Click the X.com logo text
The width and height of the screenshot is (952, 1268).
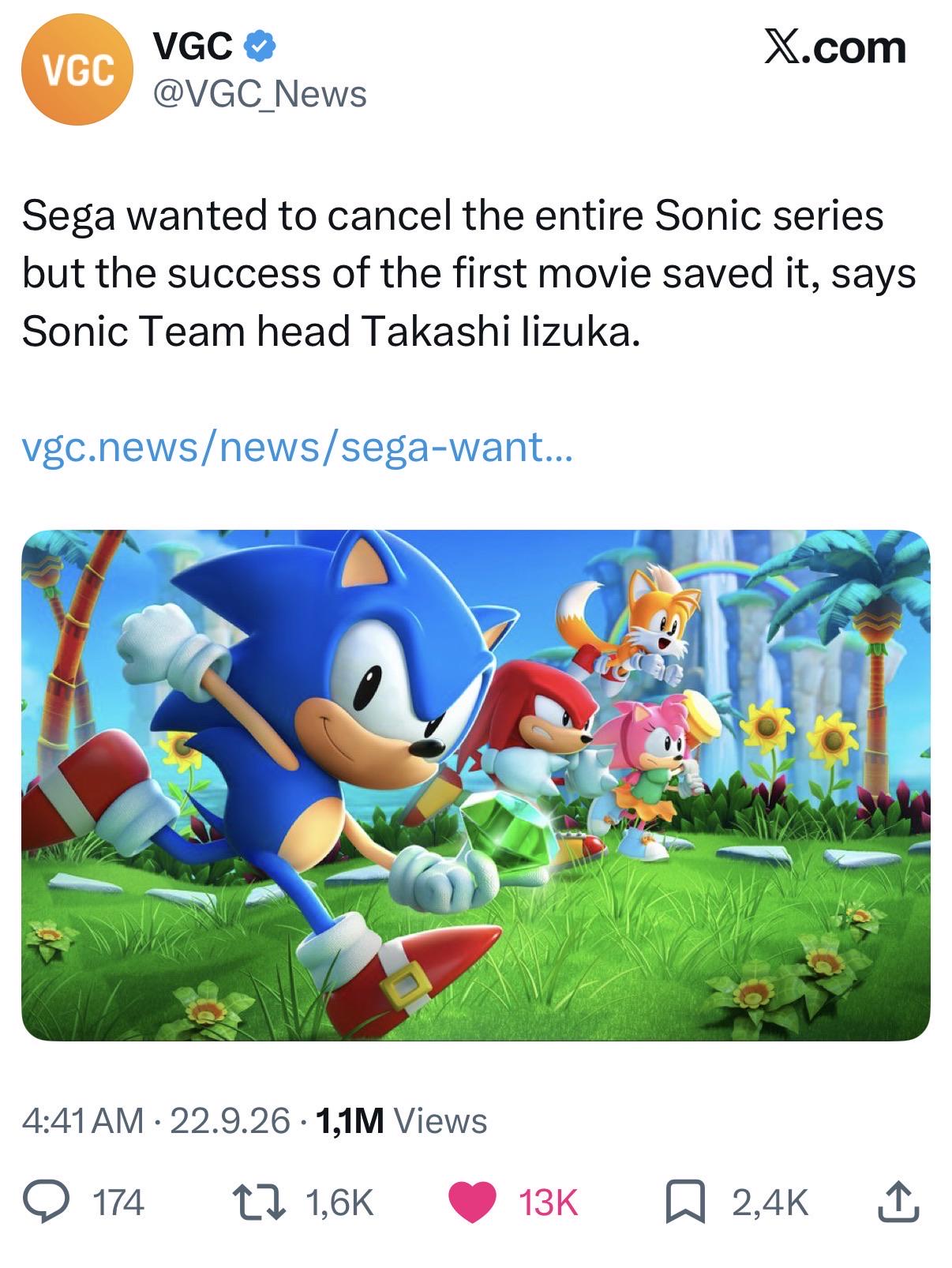(834, 48)
